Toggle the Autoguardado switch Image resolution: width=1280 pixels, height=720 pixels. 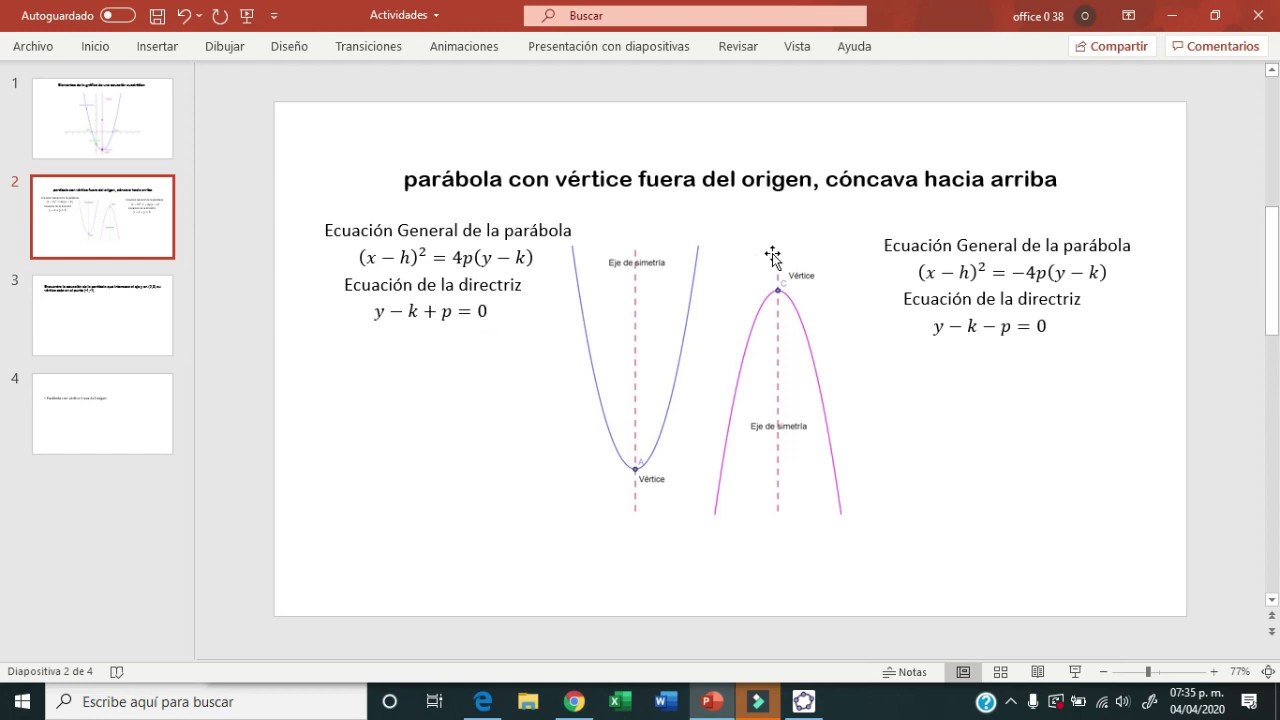[118, 15]
